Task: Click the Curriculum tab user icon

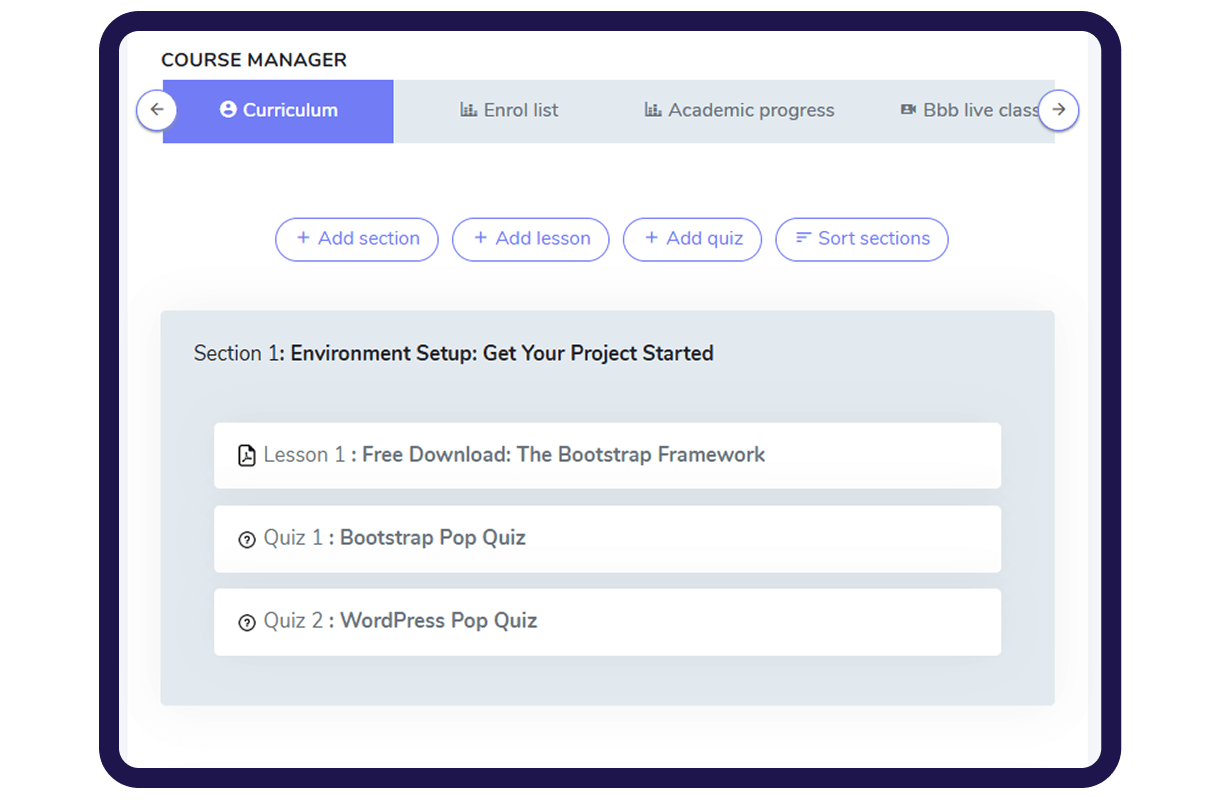Action: coord(228,110)
